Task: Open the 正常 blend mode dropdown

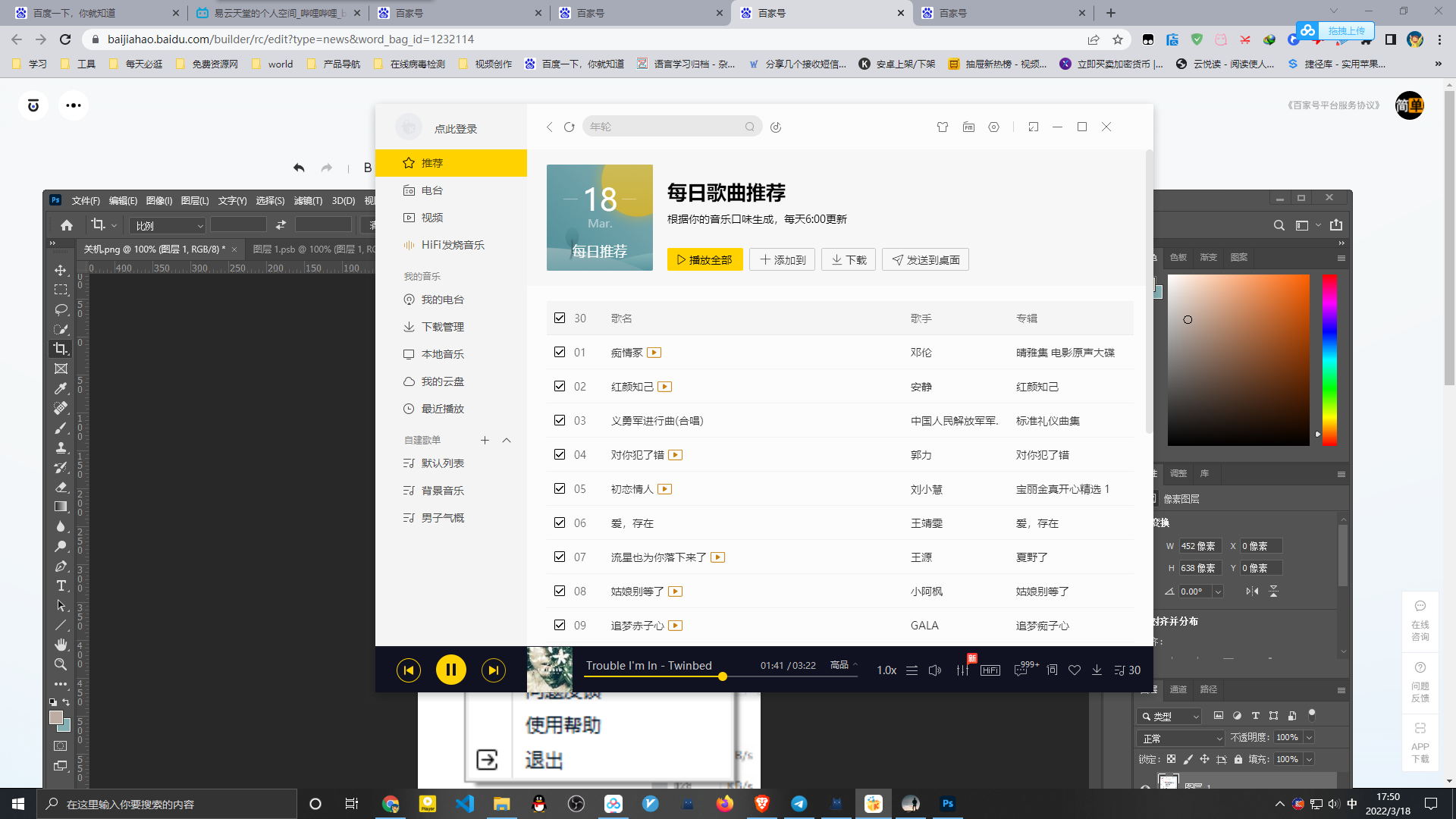Action: 1181,738
